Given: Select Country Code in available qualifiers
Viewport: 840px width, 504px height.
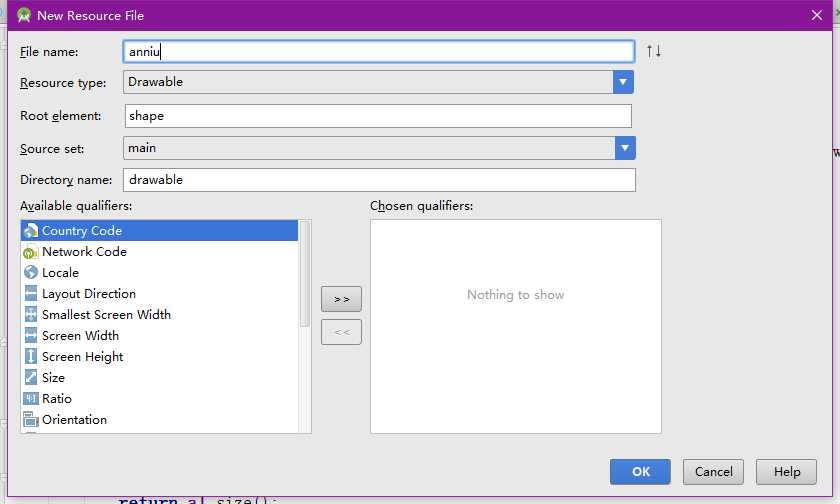Looking at the screenshot, I should 159,230.
